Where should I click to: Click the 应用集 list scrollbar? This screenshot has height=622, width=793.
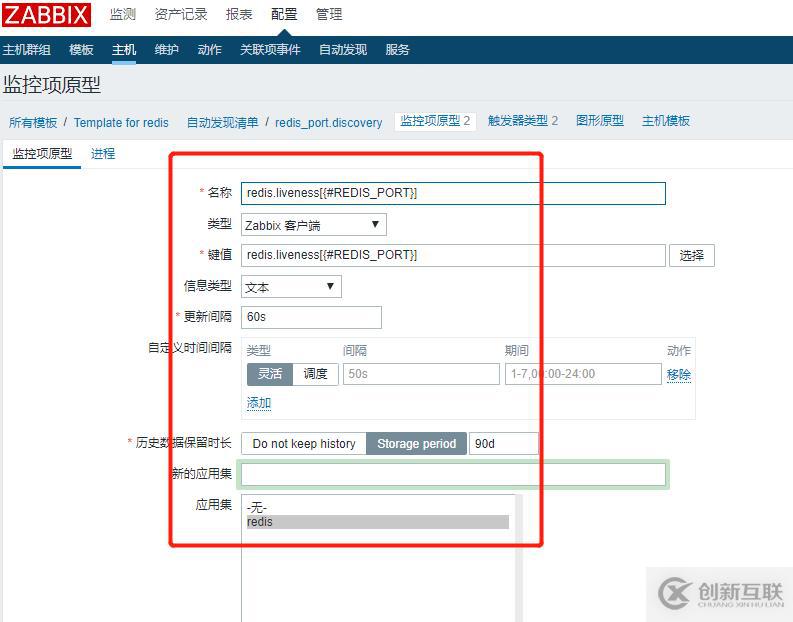pos(518,558)
